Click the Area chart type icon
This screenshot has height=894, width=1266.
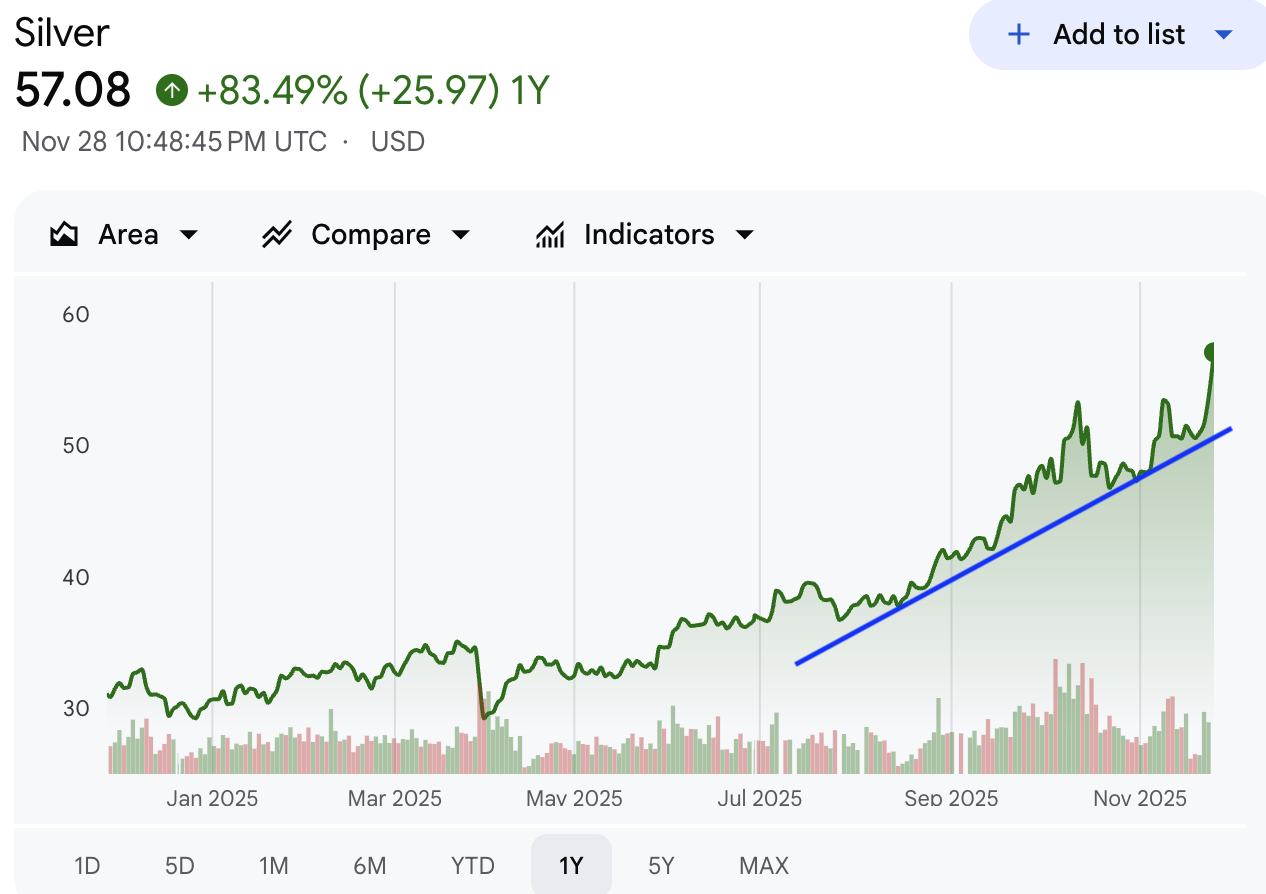coord(65,235)
